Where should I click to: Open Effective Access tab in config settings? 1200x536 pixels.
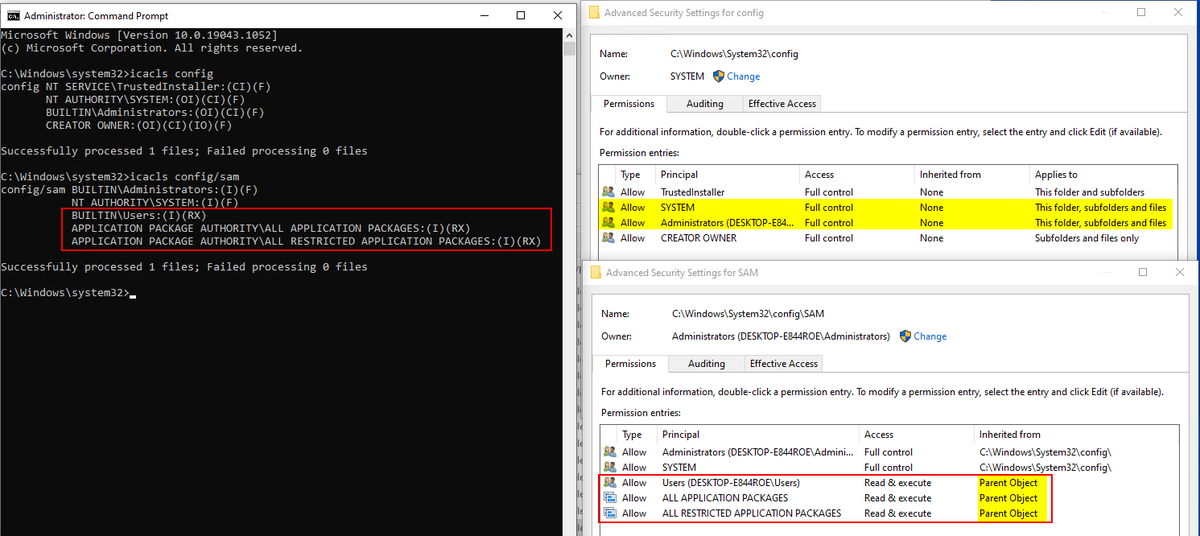point(782,104)
